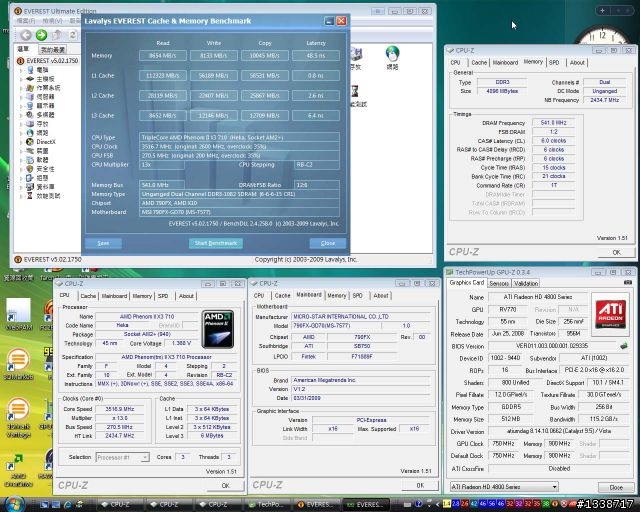The image size is (640, 512).
Task: Click the DRAM Frequency value in CPU-Z
Action: coord(553,123)
